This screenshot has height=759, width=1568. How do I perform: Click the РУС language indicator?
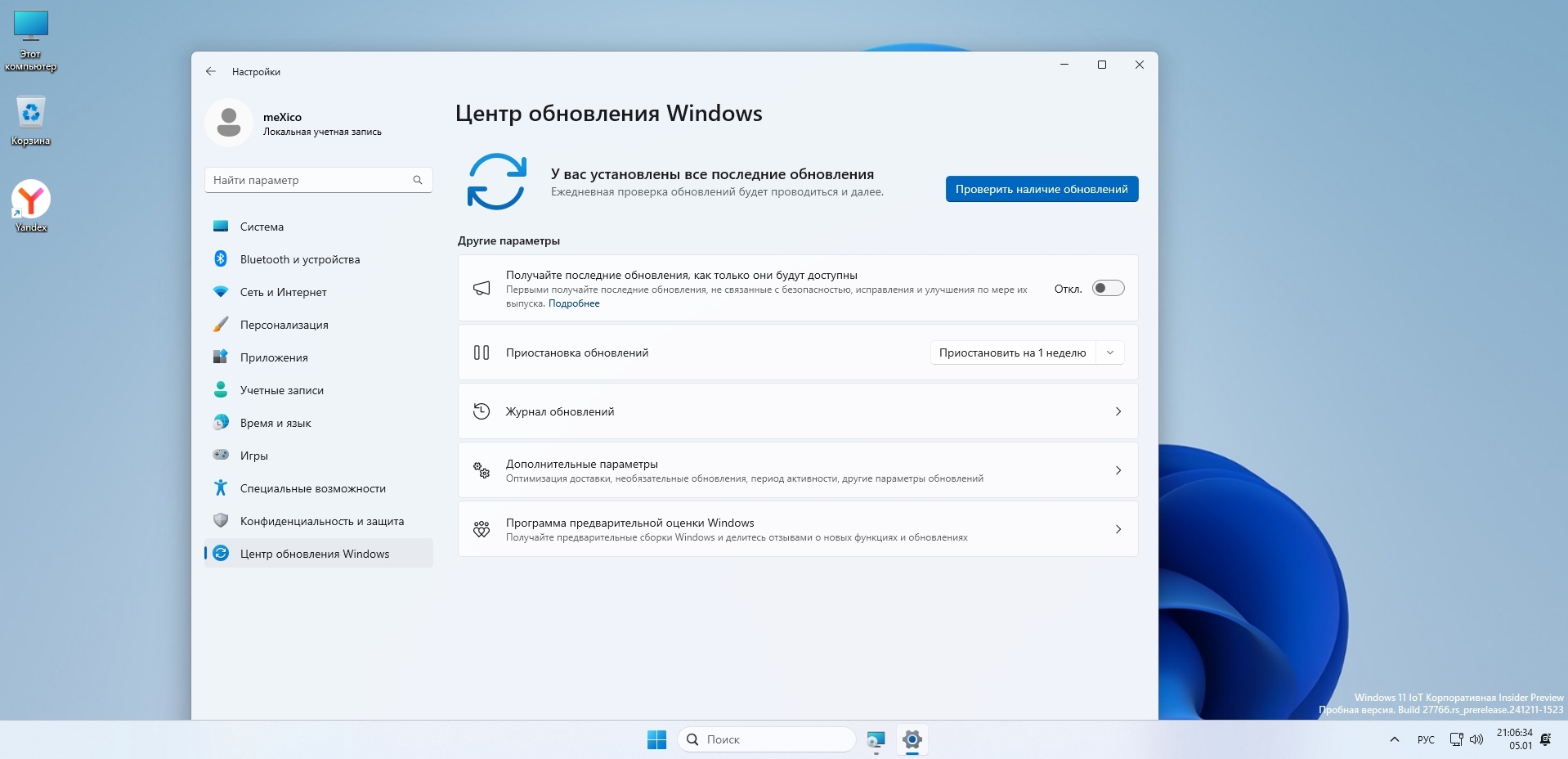click(x=1426, y=739)
